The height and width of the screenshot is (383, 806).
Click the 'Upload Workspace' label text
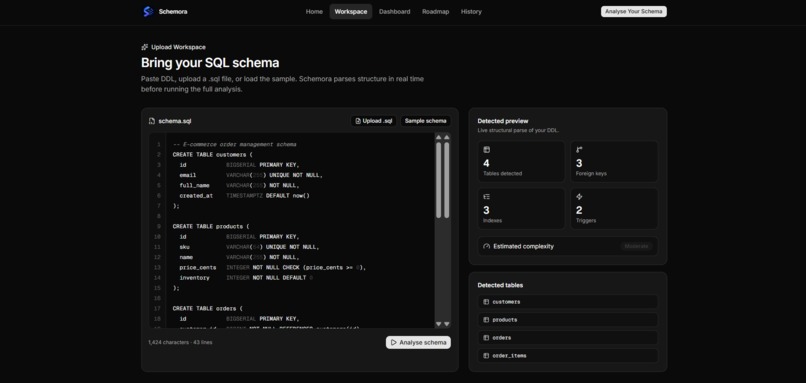(x=178, y=47)
